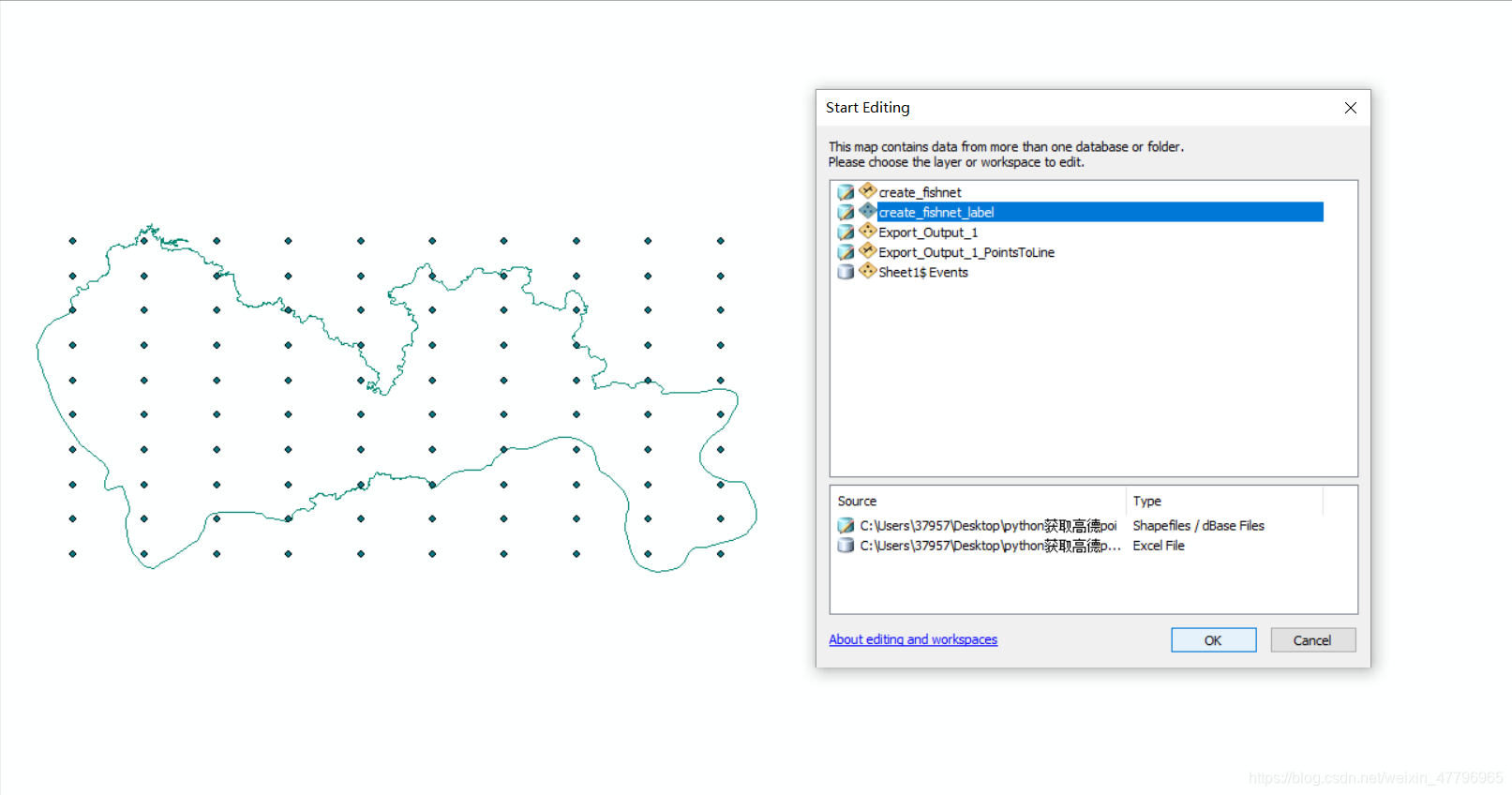
Task: Click the Type column header
Action: [x=1224, y=501]
